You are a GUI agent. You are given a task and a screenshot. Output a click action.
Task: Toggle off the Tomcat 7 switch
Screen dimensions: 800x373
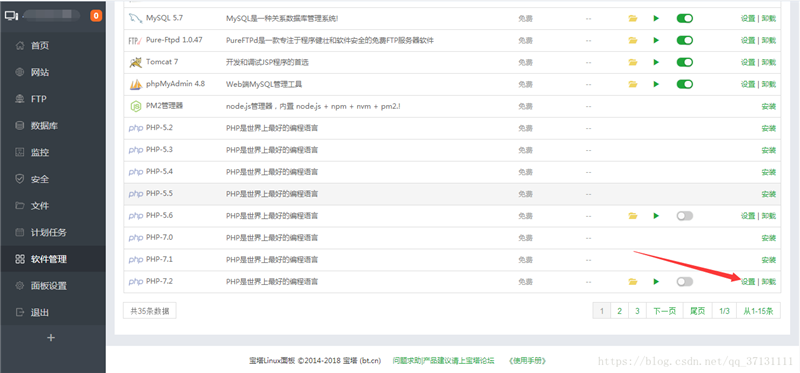pyautogui.click(x=685, y=62)
